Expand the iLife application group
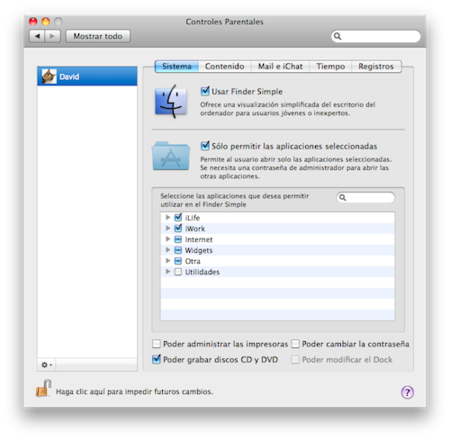Screen dimensions: 450x440 click(x=168, y=217)
